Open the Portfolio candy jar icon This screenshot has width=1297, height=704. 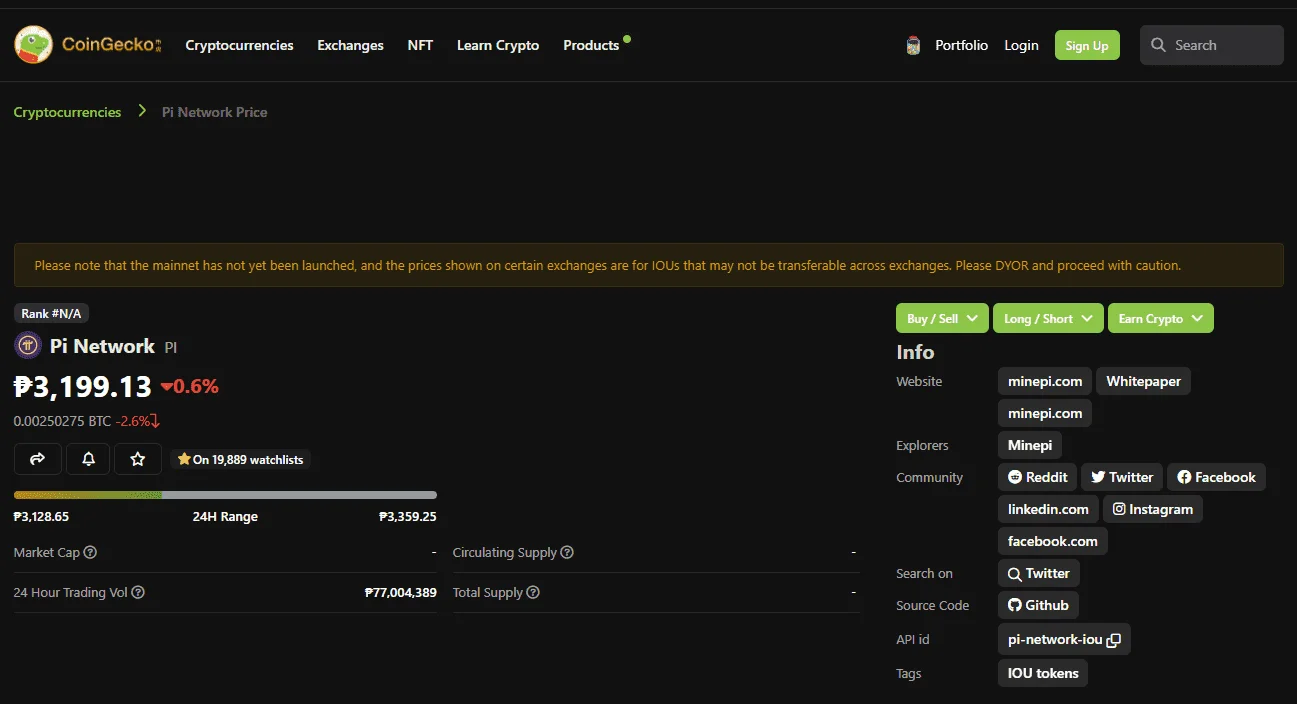(913, 45)
